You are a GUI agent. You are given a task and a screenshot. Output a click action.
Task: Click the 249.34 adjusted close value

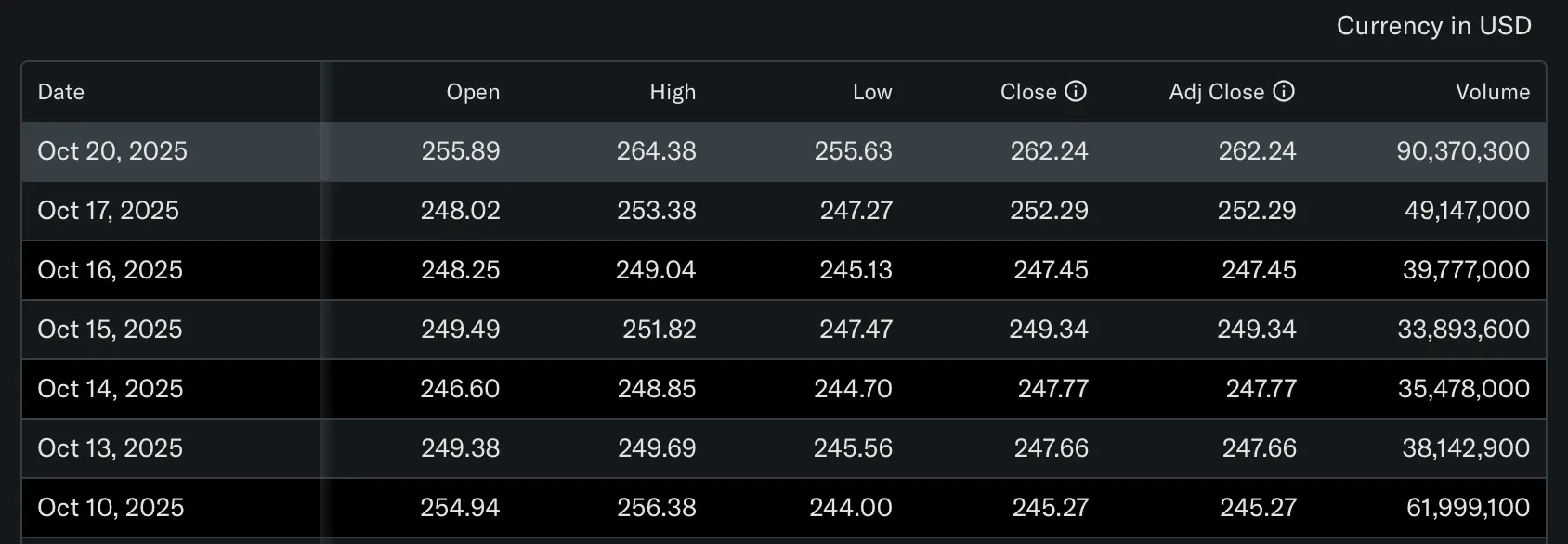tap(1257, 330)
